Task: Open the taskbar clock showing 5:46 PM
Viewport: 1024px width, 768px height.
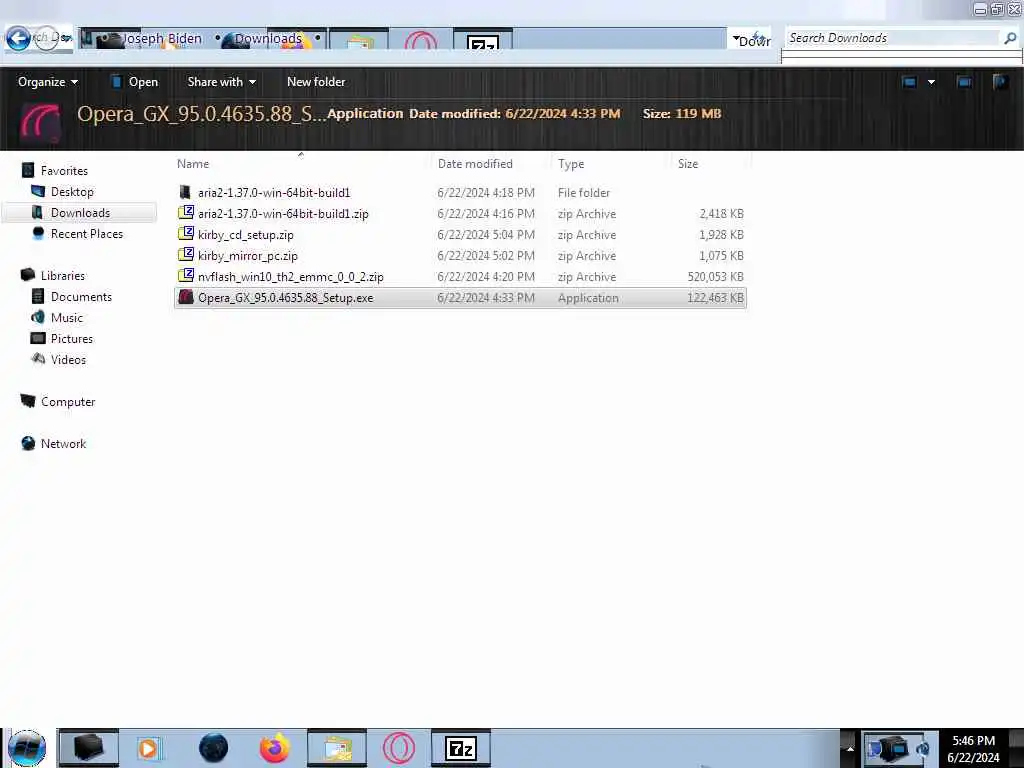Action: (x=973, y=748)
